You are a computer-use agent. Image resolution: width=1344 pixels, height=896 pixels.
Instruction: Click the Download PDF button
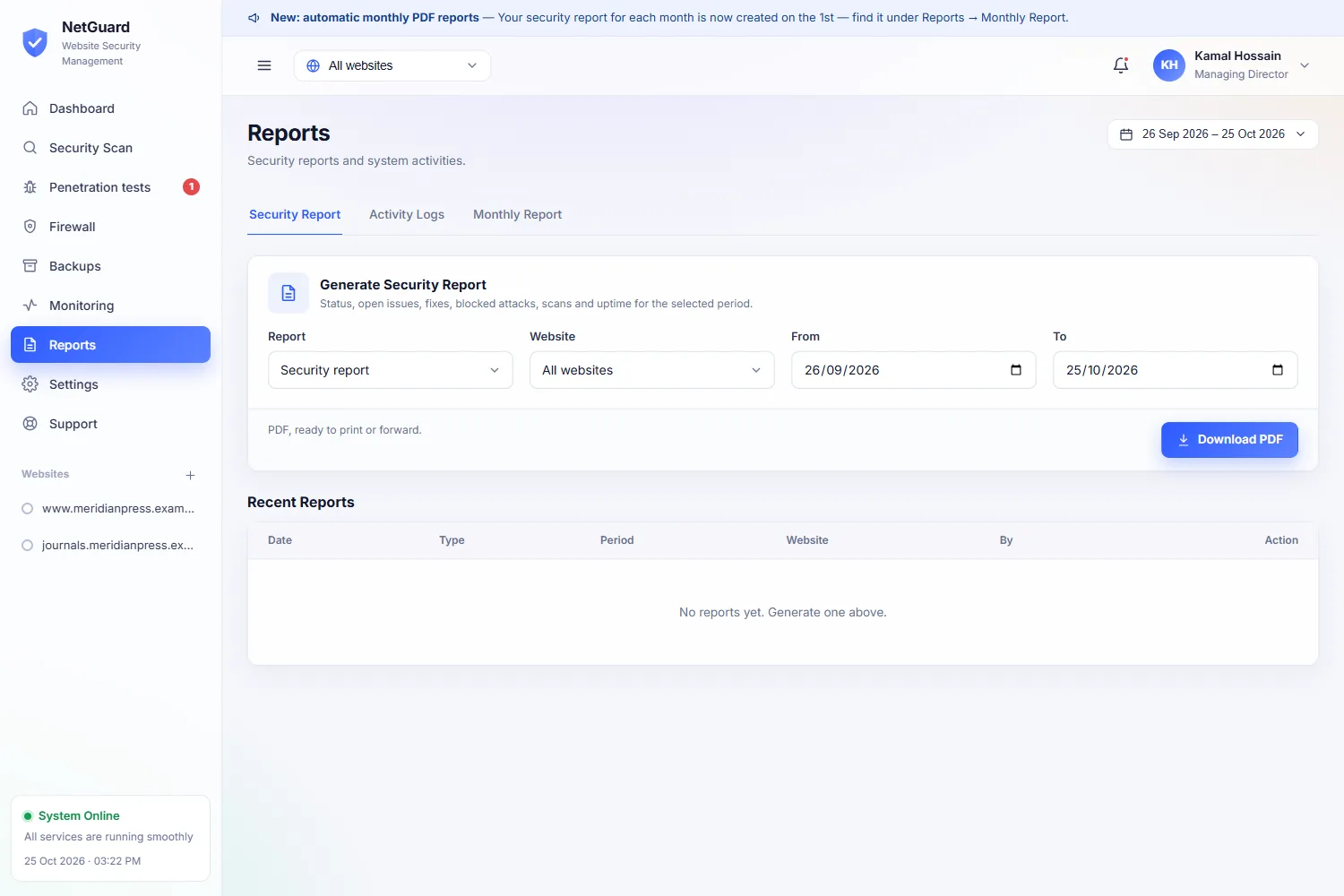click(1229, 440)
